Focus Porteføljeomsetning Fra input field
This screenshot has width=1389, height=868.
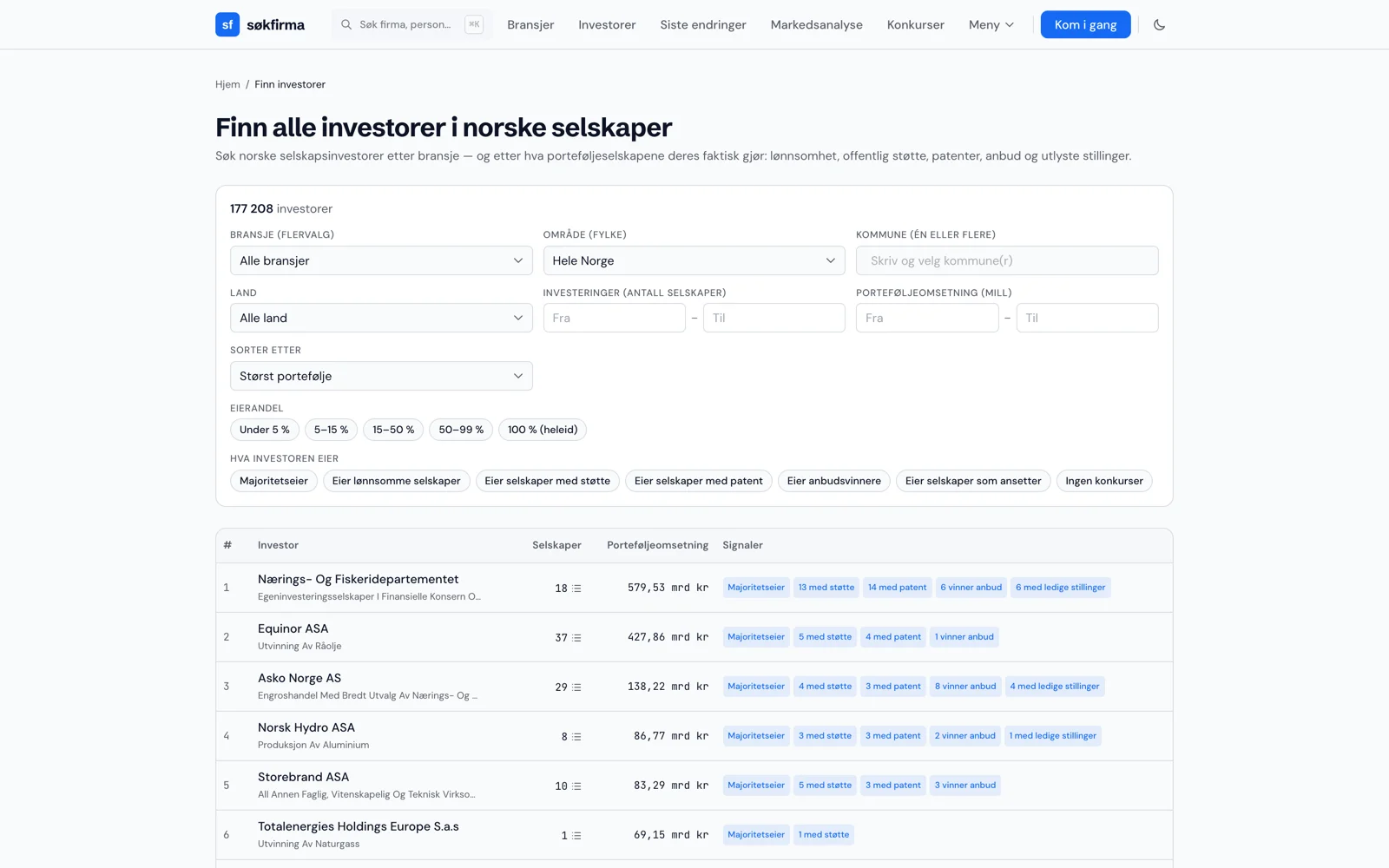[927, 318]
